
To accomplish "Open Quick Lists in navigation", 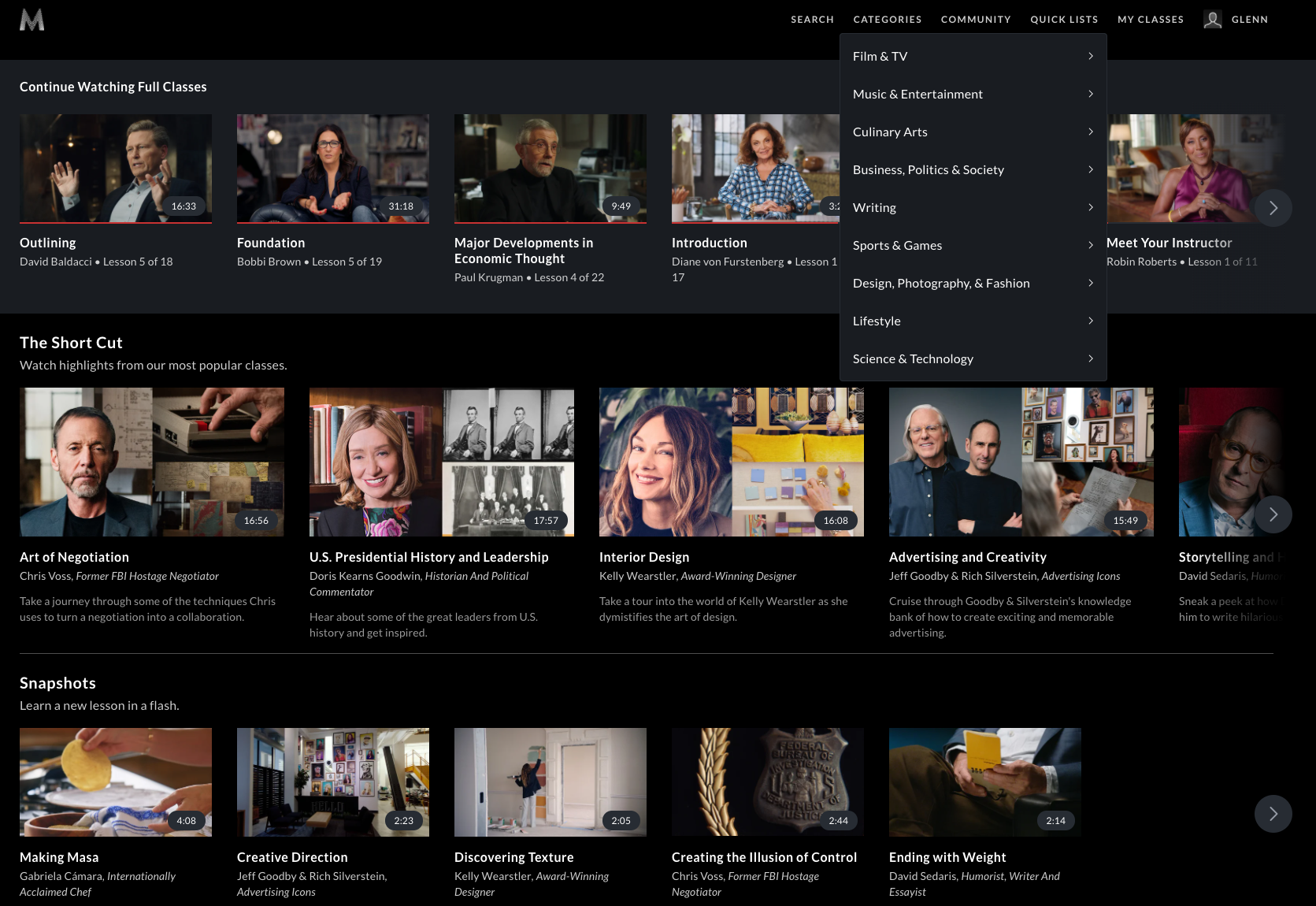I will [1064, 20].
